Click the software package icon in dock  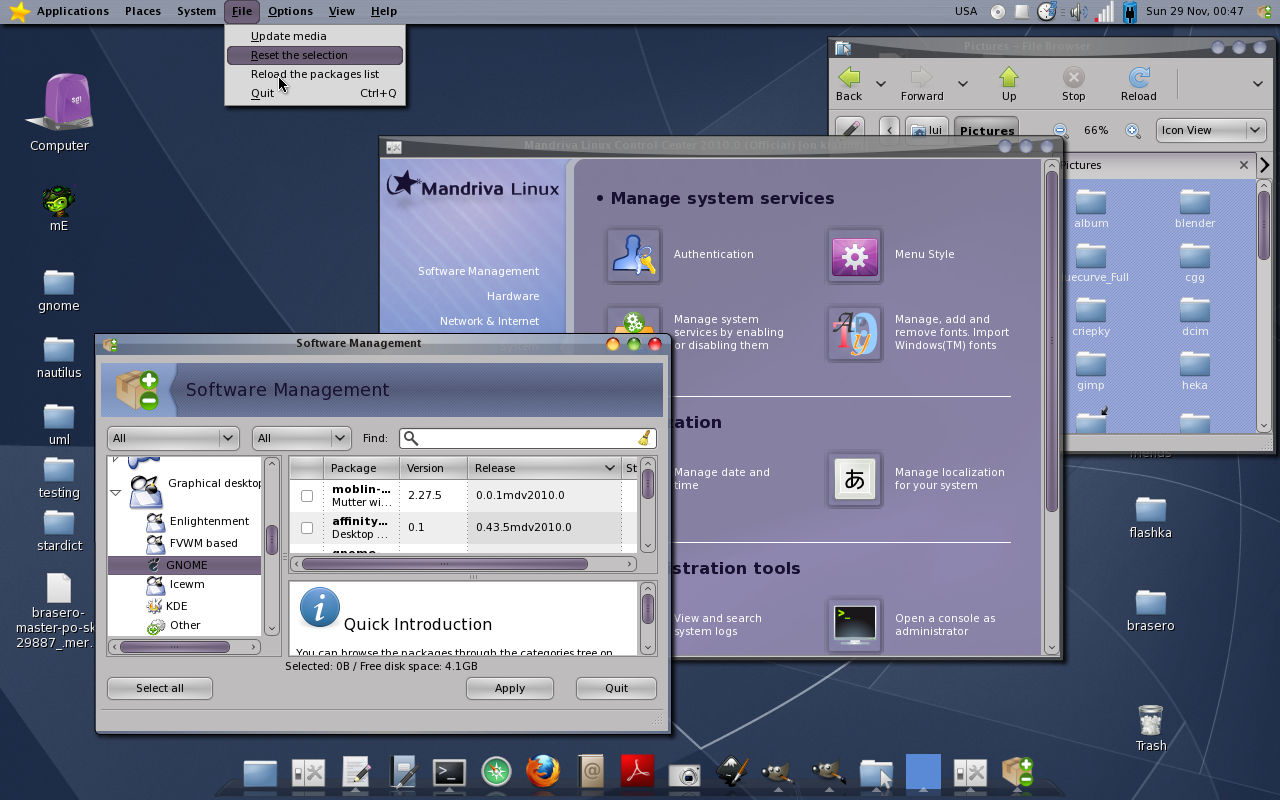pos(1017,772)
